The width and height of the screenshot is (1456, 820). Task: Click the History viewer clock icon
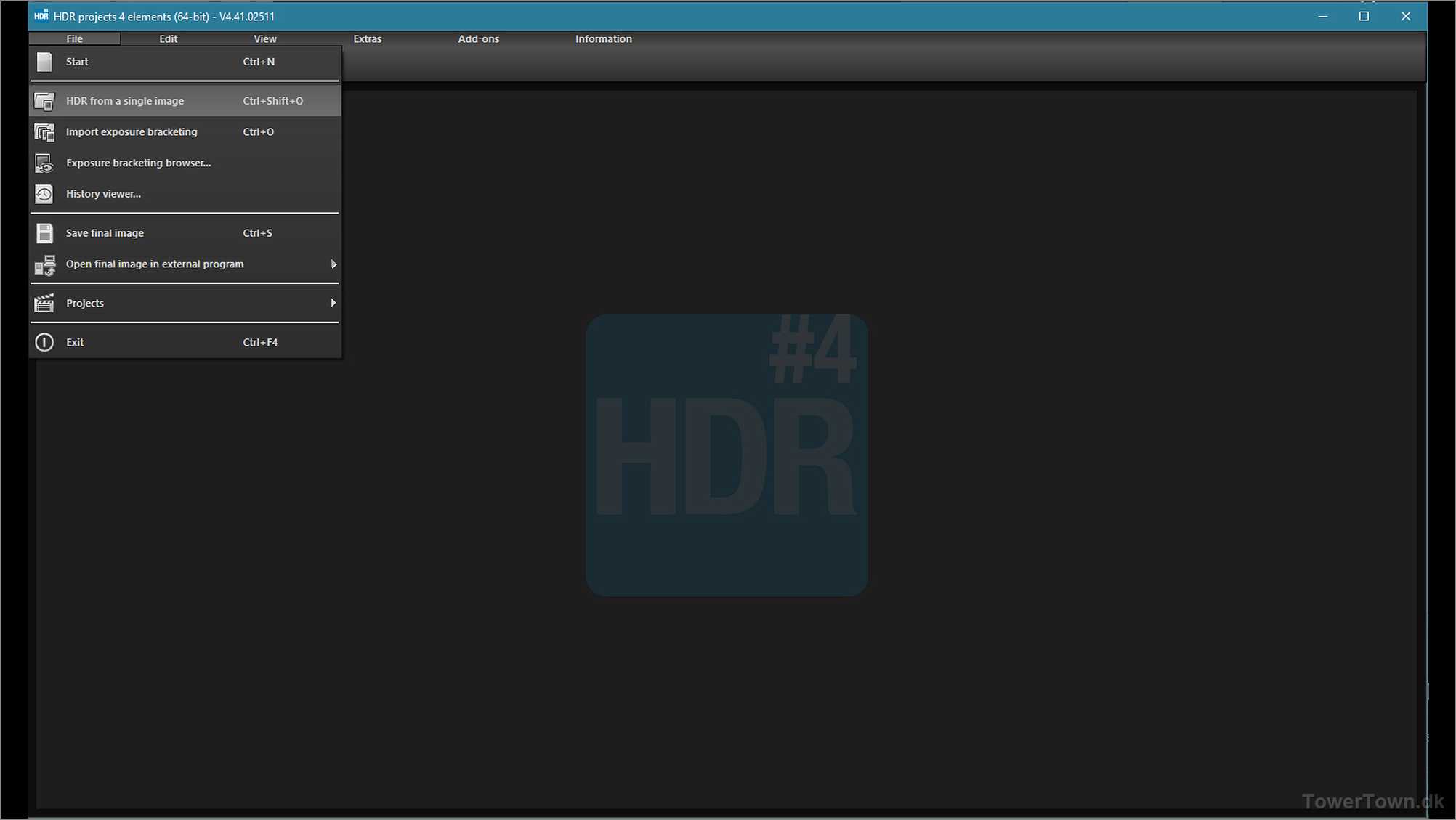coord(44,194)
